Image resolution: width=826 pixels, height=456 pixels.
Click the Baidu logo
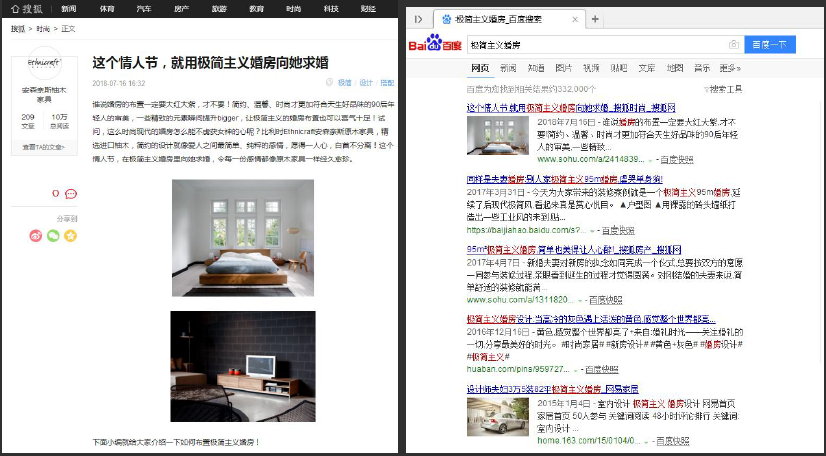coord(430,45)
